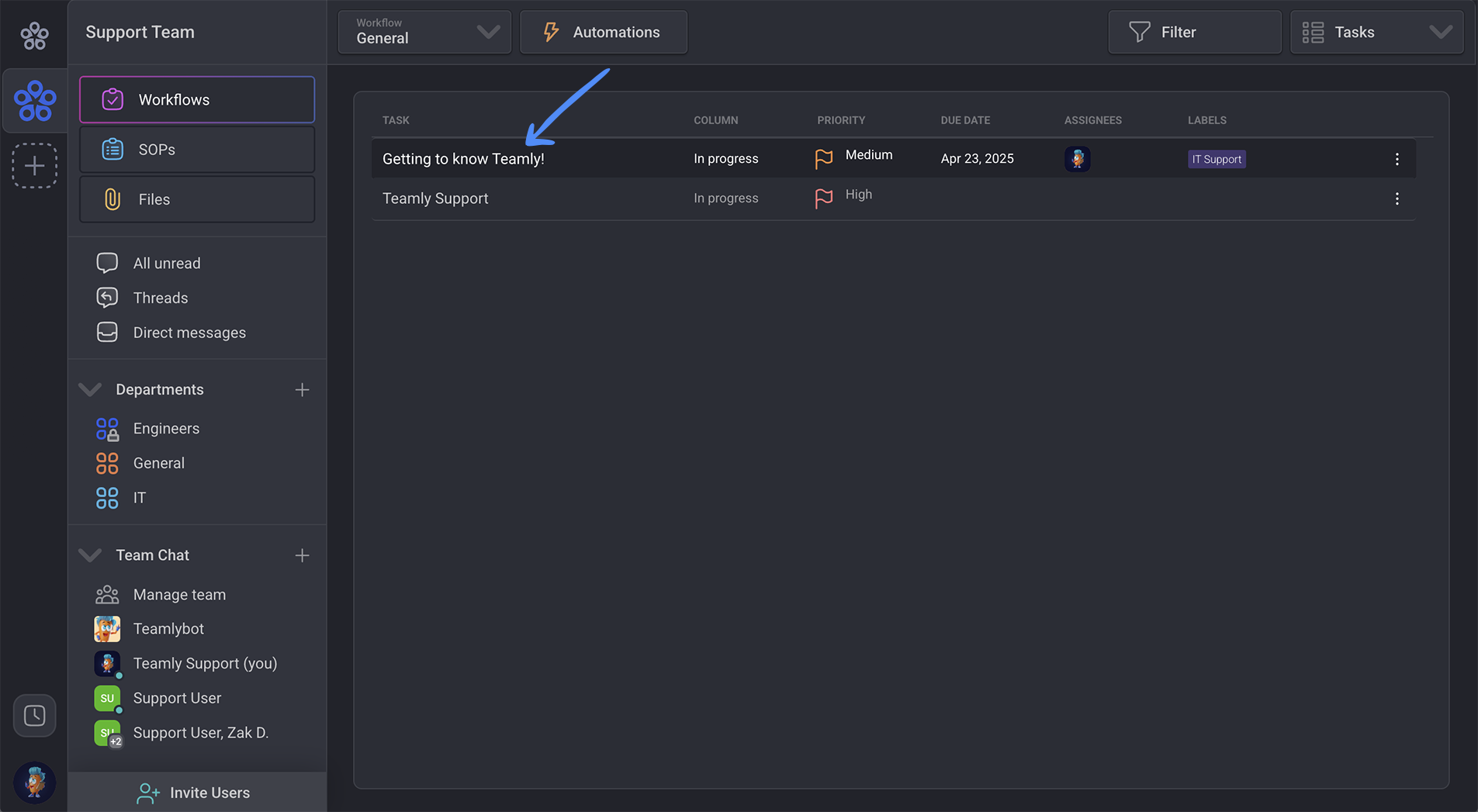
Task: Click In progress column of Teamly Support
Action: (x=726, y=198)
